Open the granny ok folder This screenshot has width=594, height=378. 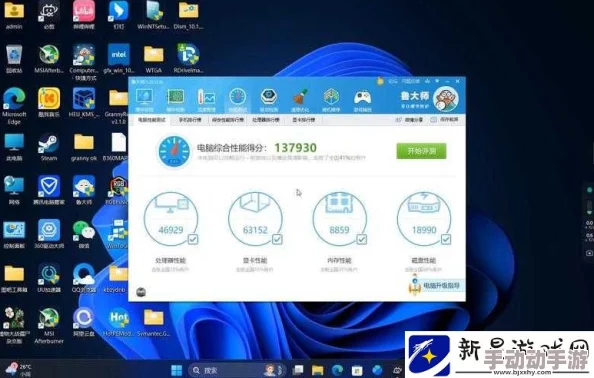[x=84, y=147]
